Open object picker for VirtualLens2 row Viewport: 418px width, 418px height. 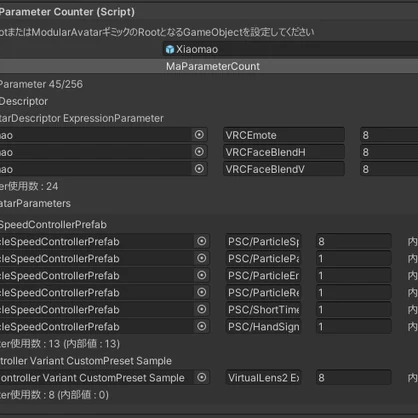(x=201, y=377)
